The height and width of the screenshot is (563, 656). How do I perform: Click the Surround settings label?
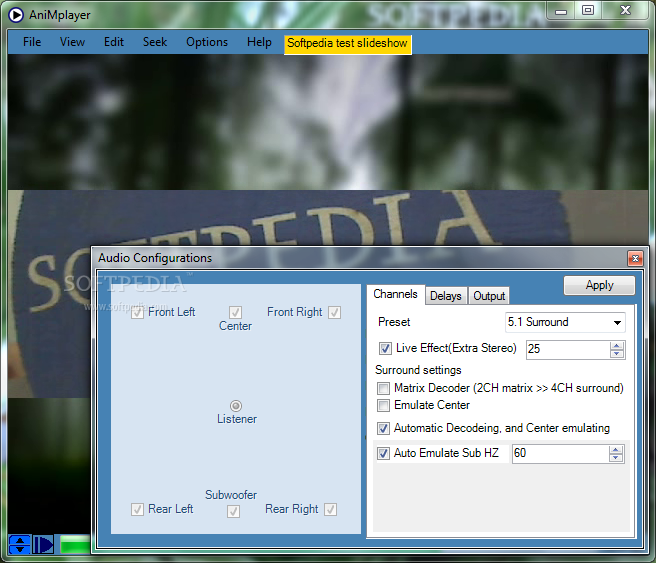coord(418,370)
